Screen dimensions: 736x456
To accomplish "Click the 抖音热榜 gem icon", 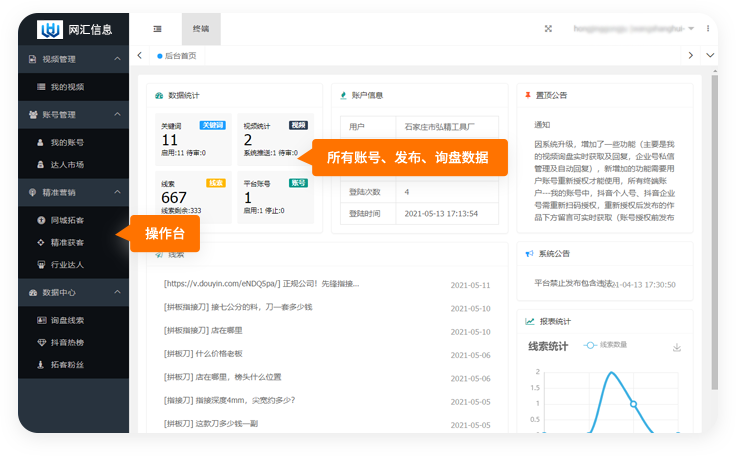I will (x=41, y=342).
